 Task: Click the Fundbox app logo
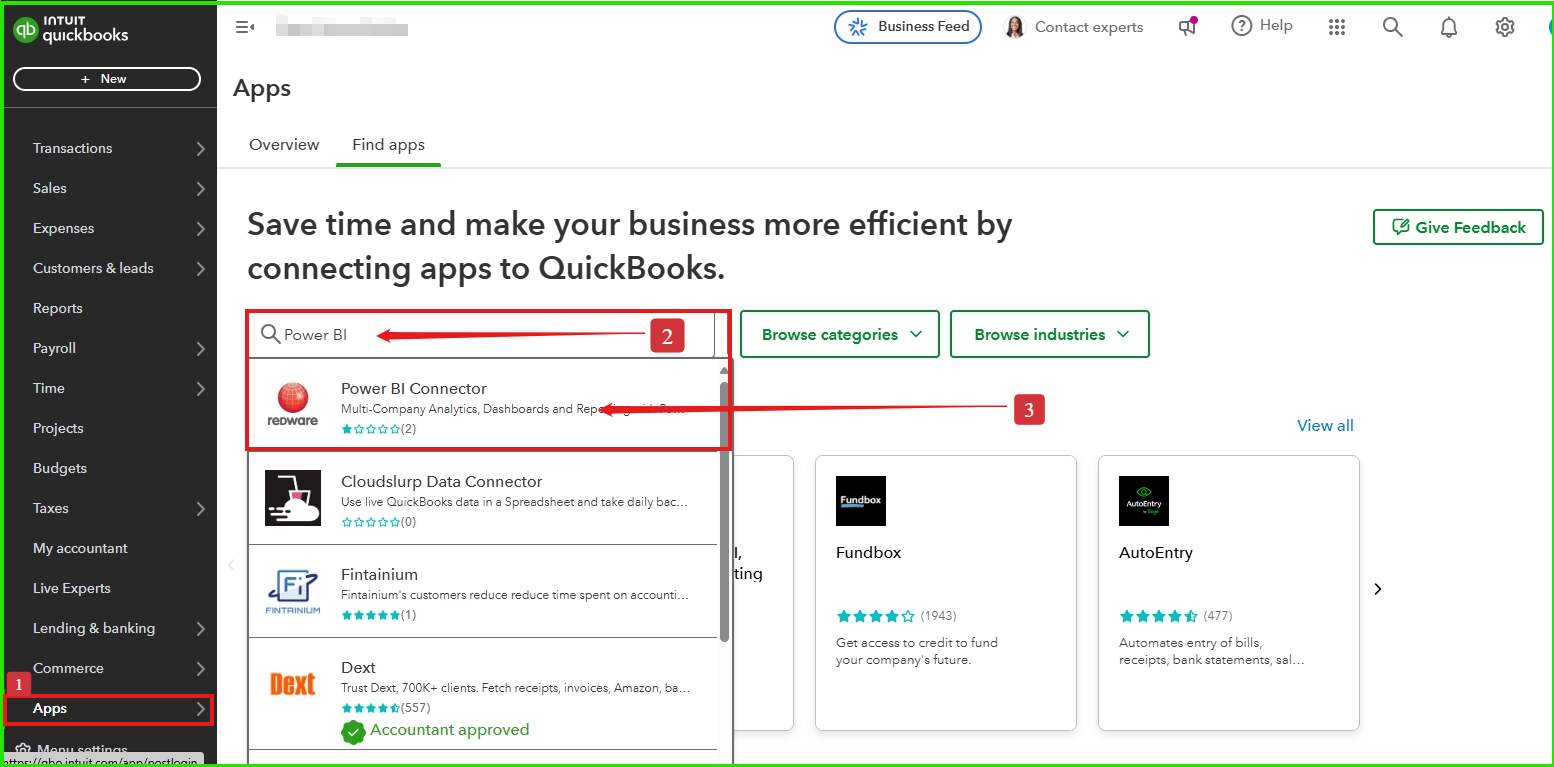(861, 500)
